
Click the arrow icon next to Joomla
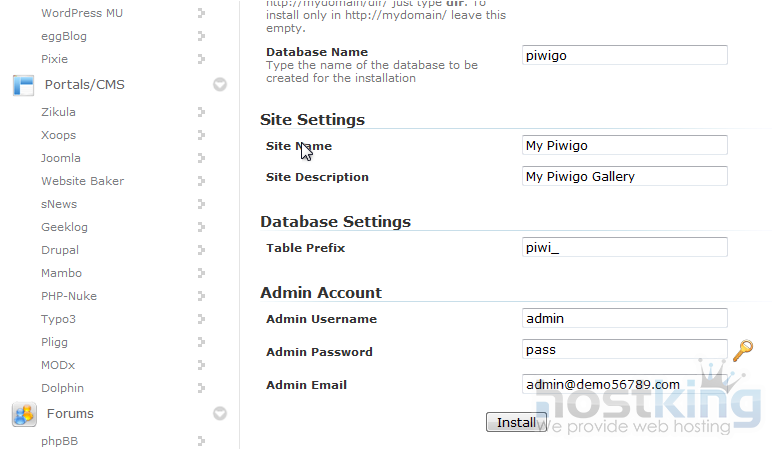pos(201,158)
